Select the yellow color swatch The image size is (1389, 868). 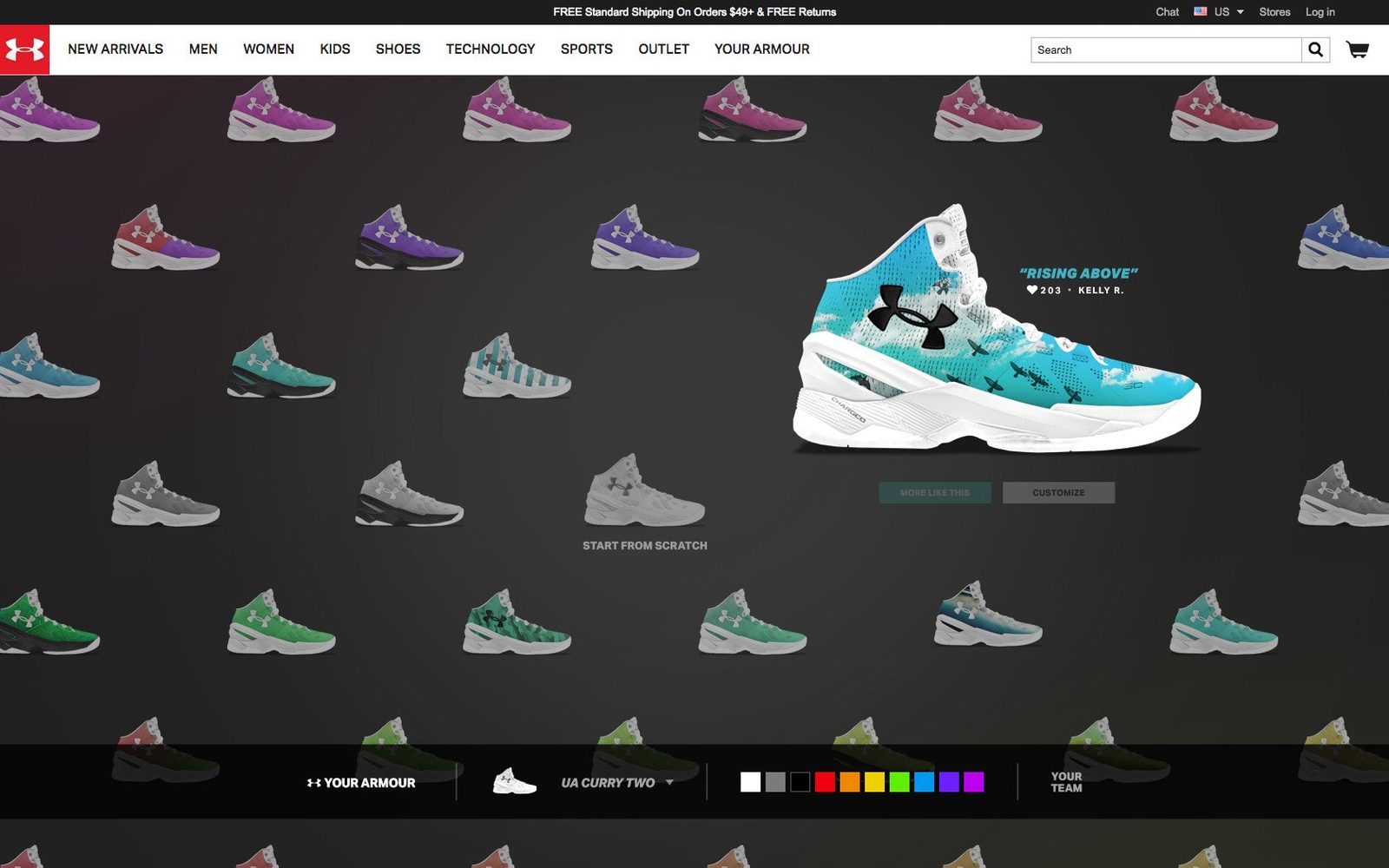[x=874, y=782]
